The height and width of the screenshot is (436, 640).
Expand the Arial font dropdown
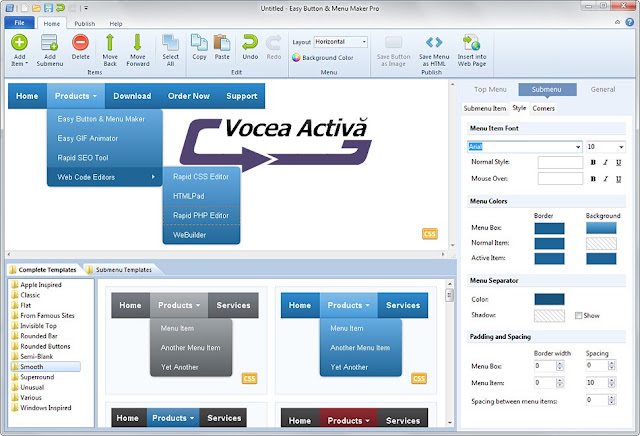(578, 147)
